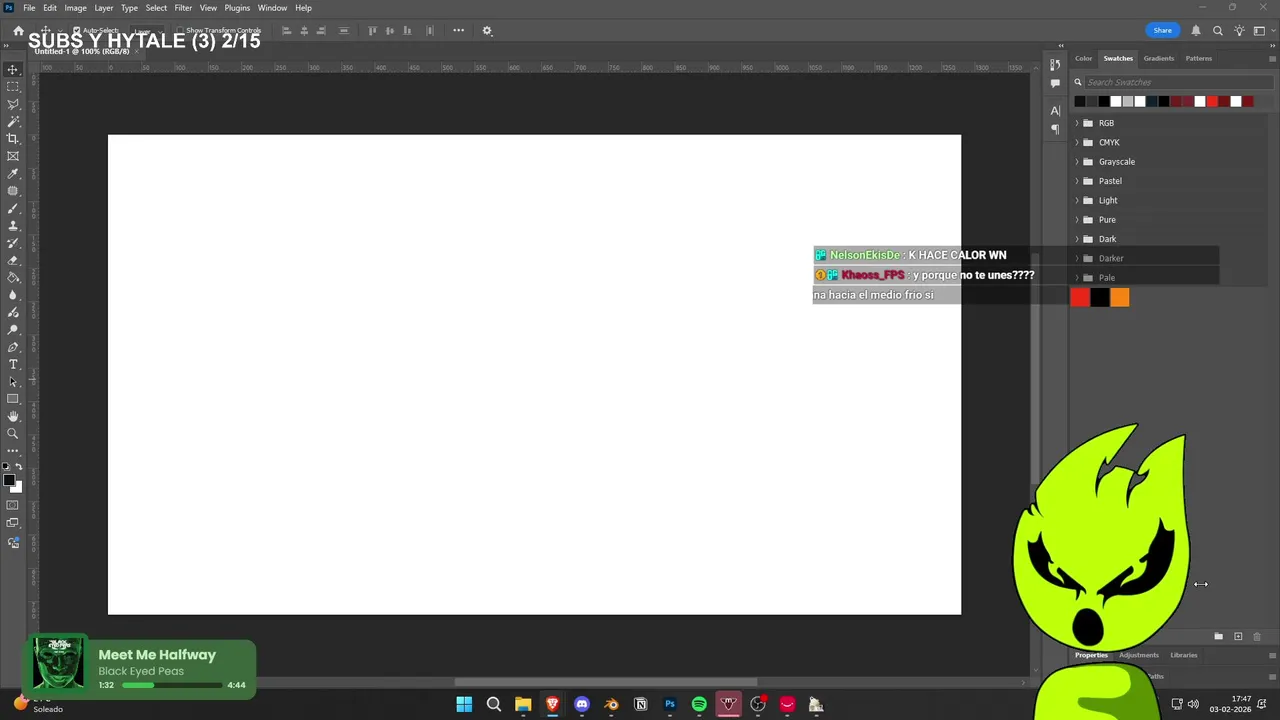
Task: Switch to the Color tab
Action: (x=1084, y=58)
